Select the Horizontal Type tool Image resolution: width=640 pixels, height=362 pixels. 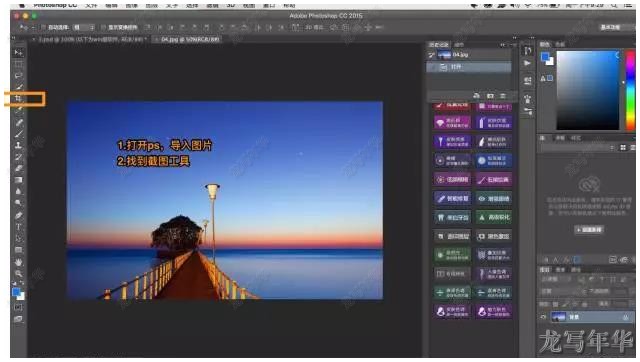(18, 227)
